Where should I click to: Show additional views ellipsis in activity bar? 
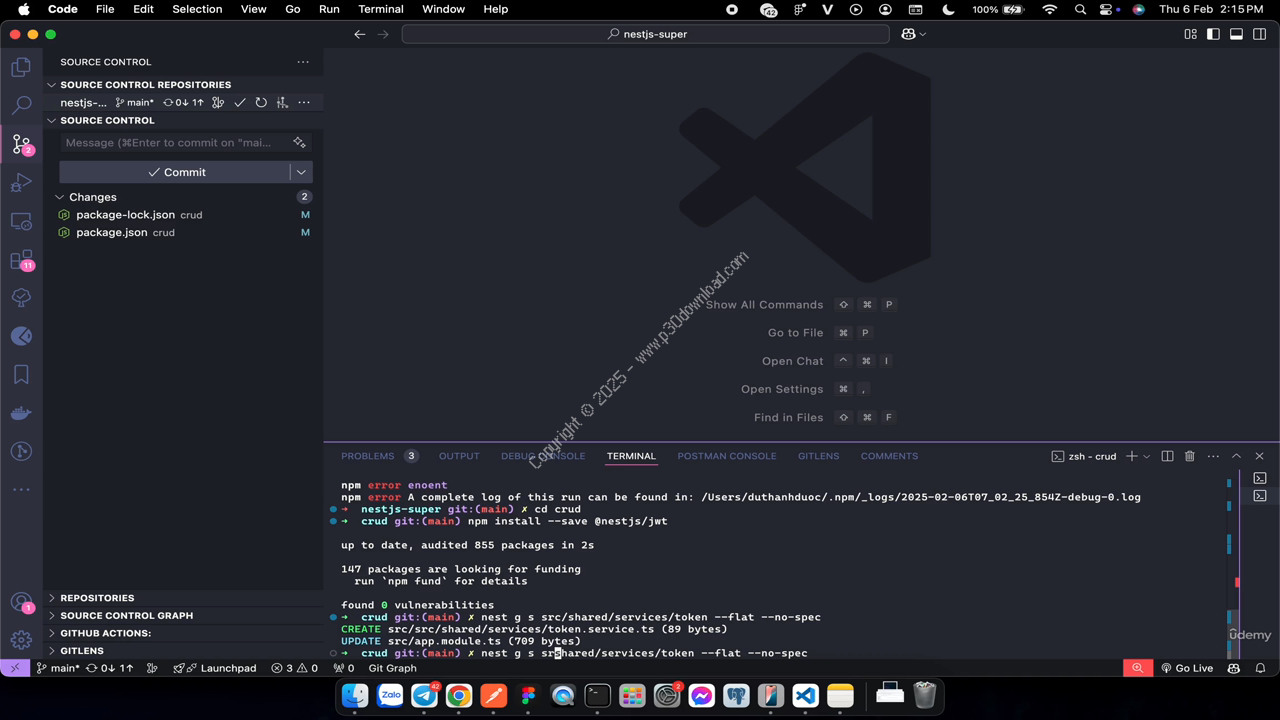point(21,490)
